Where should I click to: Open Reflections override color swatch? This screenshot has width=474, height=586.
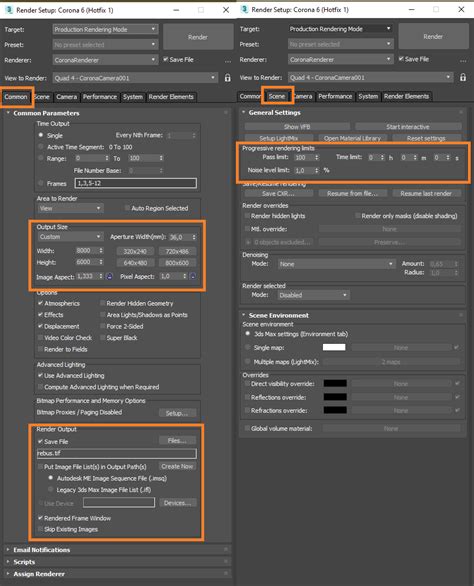(x=335, y=397)
